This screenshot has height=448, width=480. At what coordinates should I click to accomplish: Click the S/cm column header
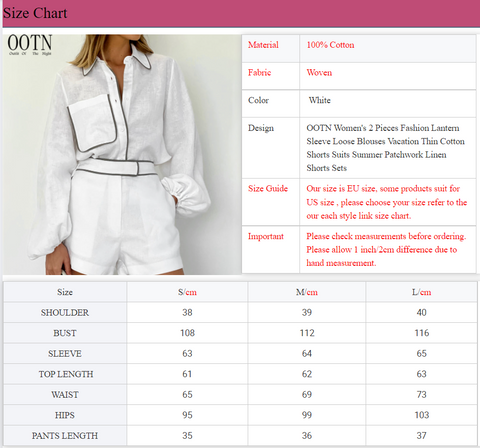(187, 292)
